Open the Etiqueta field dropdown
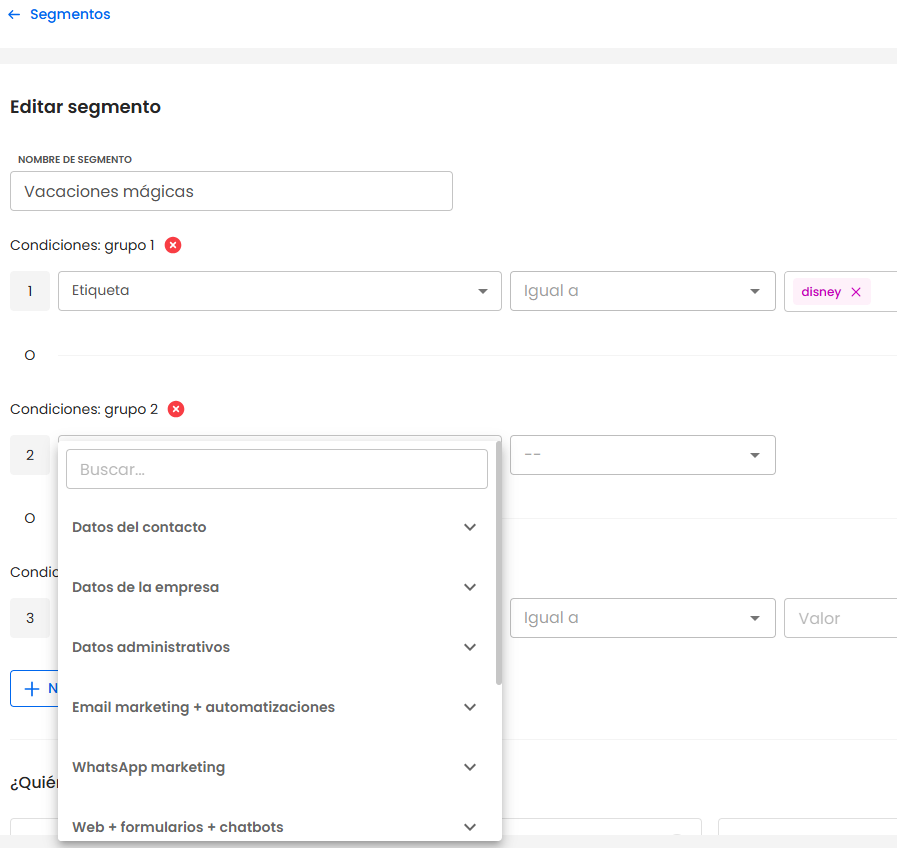The width and height of the screenshot is (897, 848). (x=279, y=291)
